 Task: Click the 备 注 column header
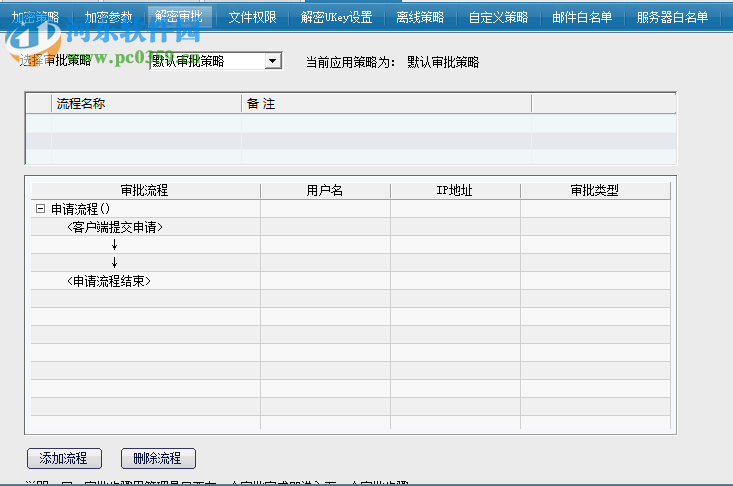tap(386, 103)
